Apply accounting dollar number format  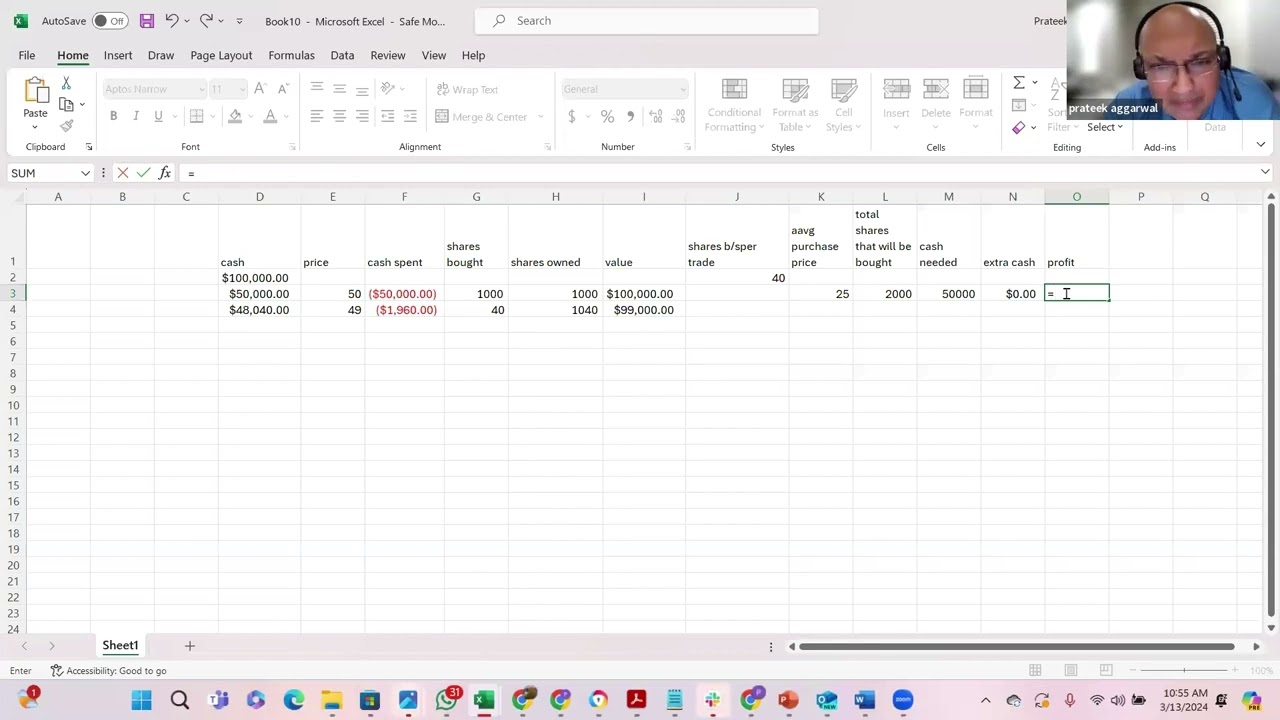click(x=572, y=117)
